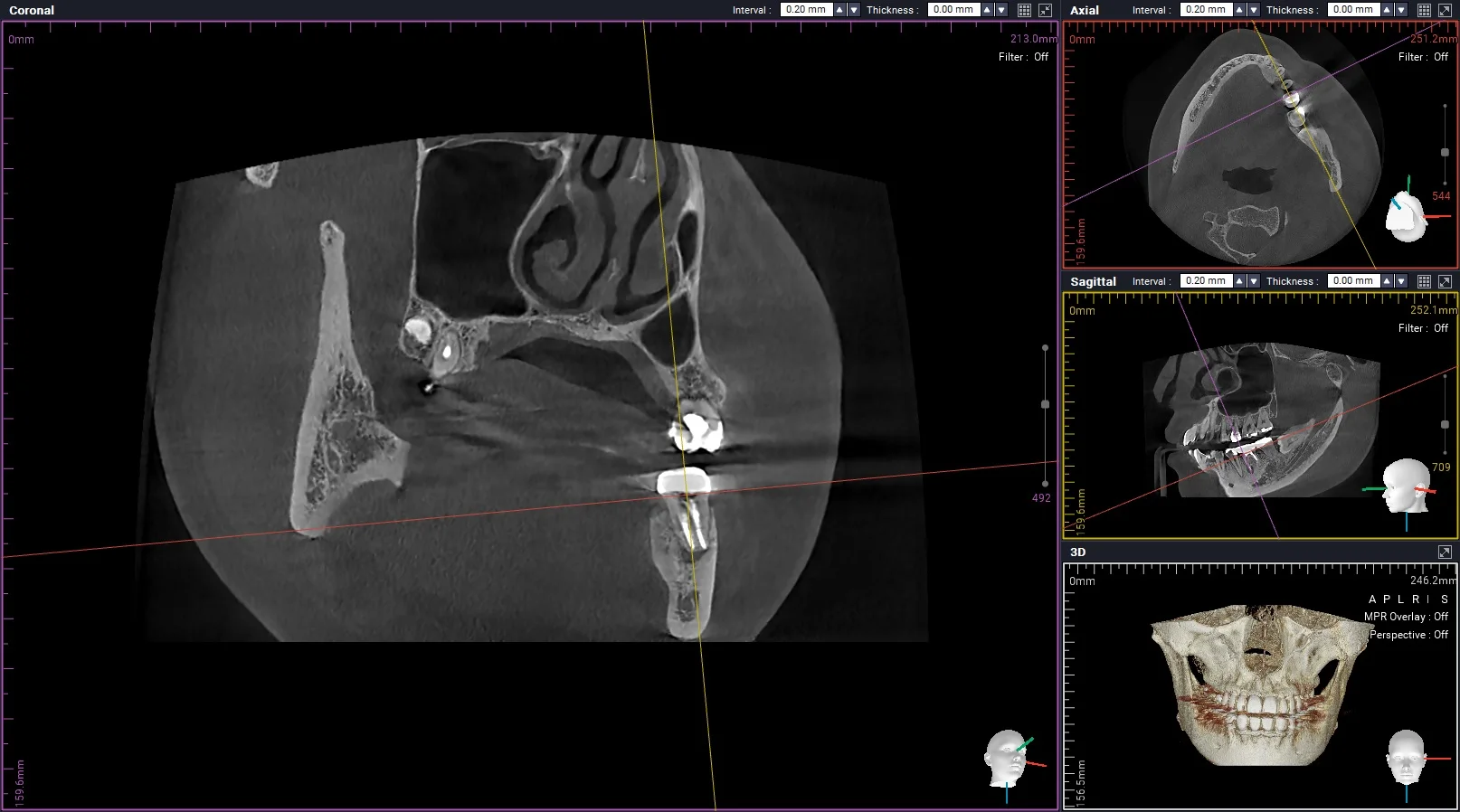Viewport: 1460px width, 812px height.
Task: Open the grid layout icon in Axial toolbar
Action: coord(1424,10)
